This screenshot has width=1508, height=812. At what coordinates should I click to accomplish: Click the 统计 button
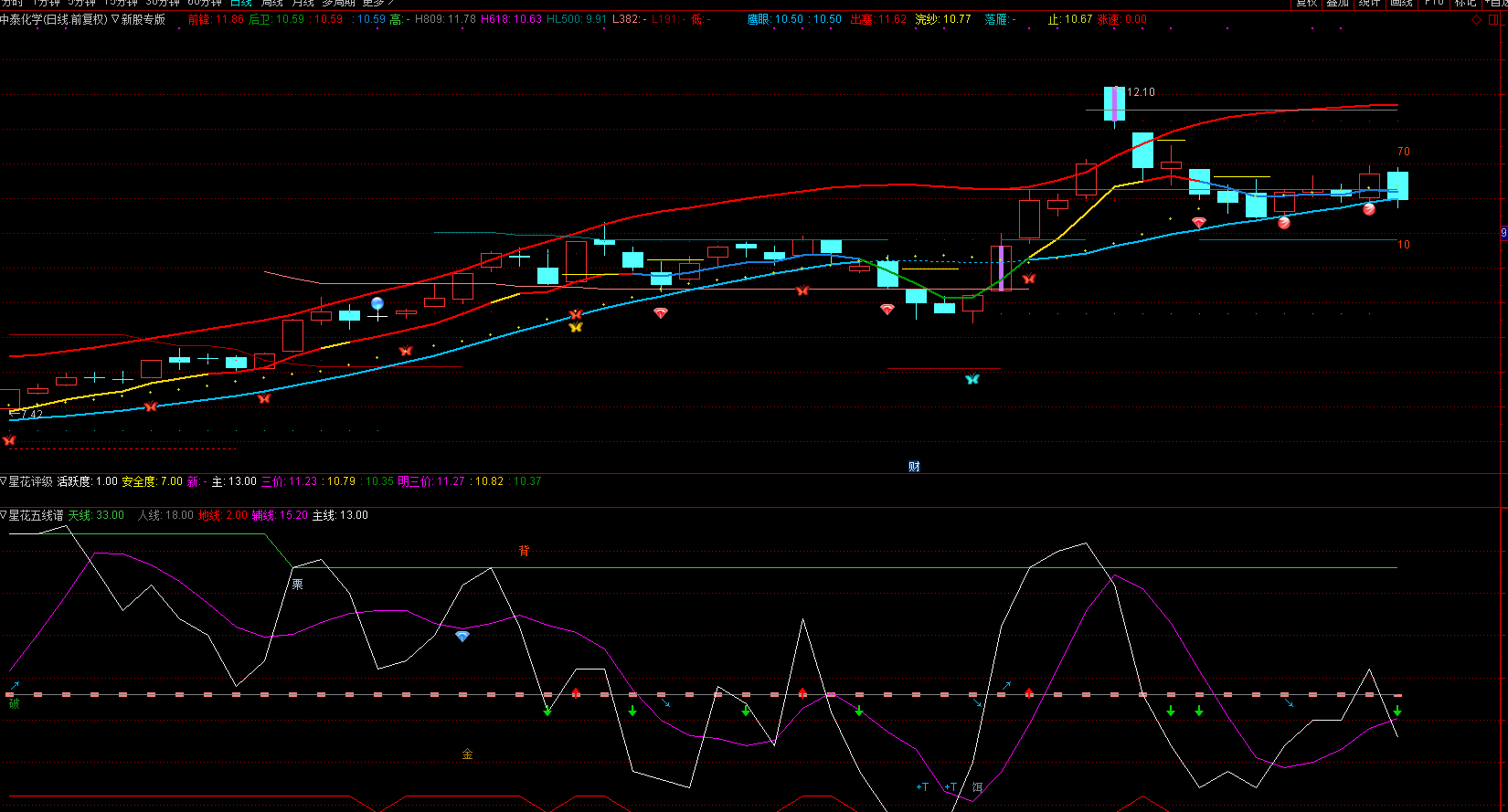tap(1369, 4)
